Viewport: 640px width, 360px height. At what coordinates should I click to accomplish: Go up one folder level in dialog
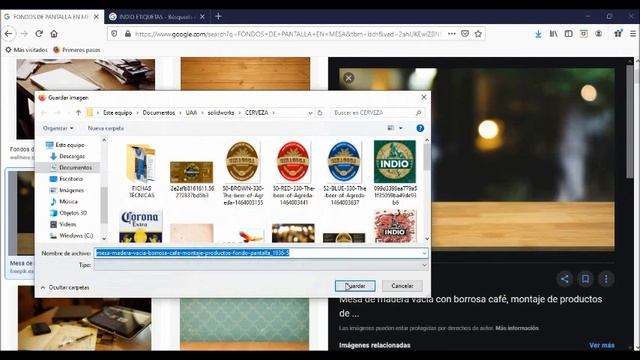point(78,113)
